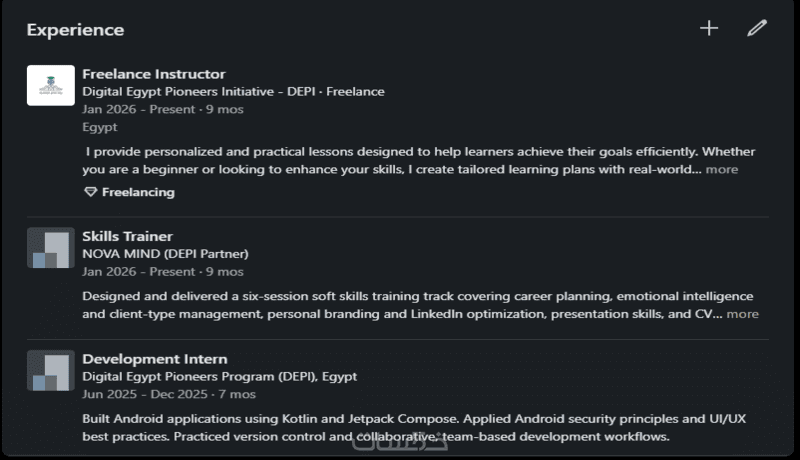Click the Jun 2025 - Dec 2025 date line
The width and height of the screenshot is (800, 460).
pos(169,394)
